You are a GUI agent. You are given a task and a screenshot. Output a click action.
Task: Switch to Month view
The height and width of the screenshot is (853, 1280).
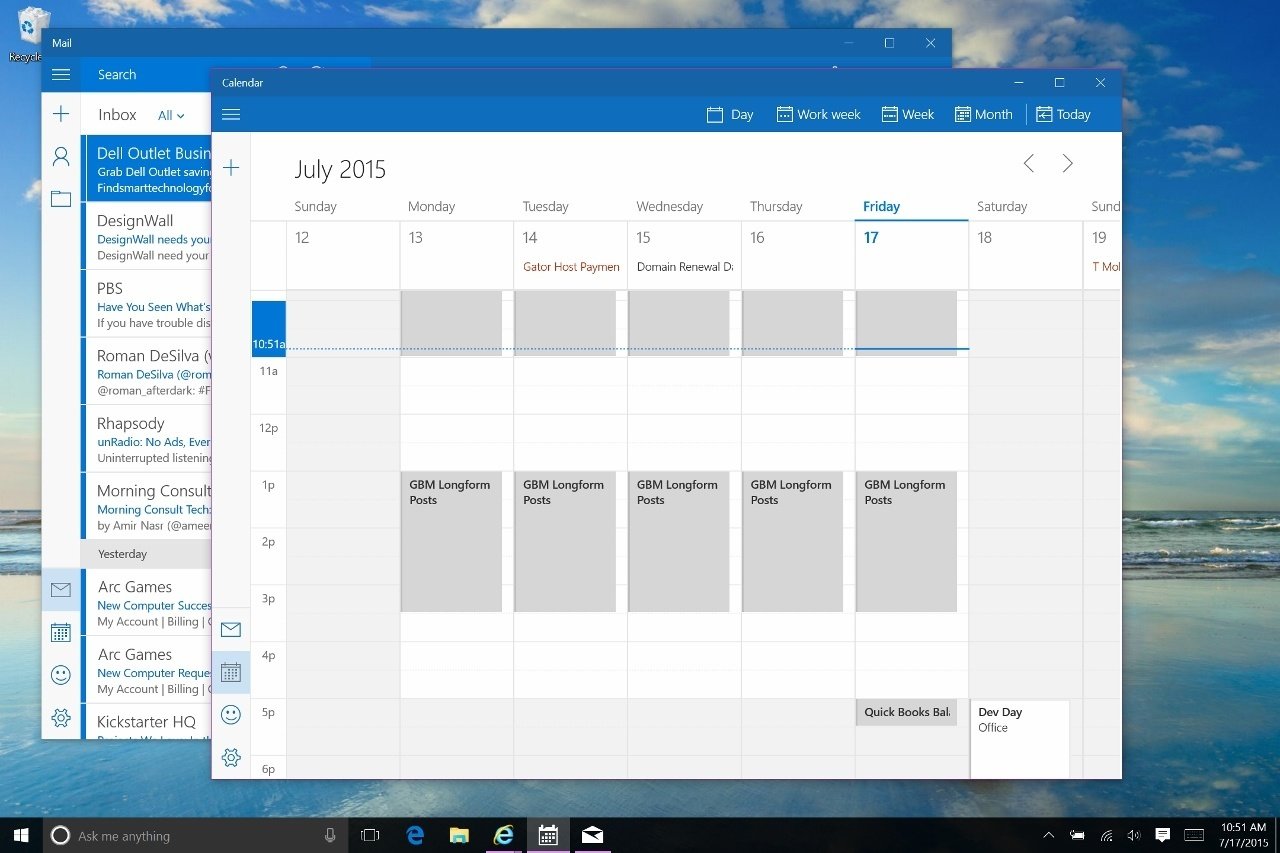click(x=984, y=114)
